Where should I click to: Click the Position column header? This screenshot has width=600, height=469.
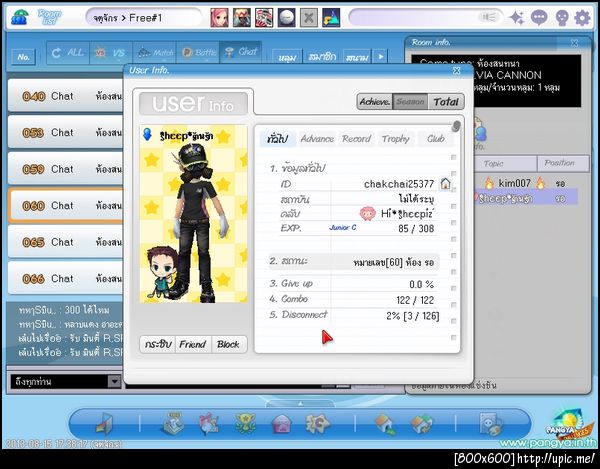[x=563, y=163]
